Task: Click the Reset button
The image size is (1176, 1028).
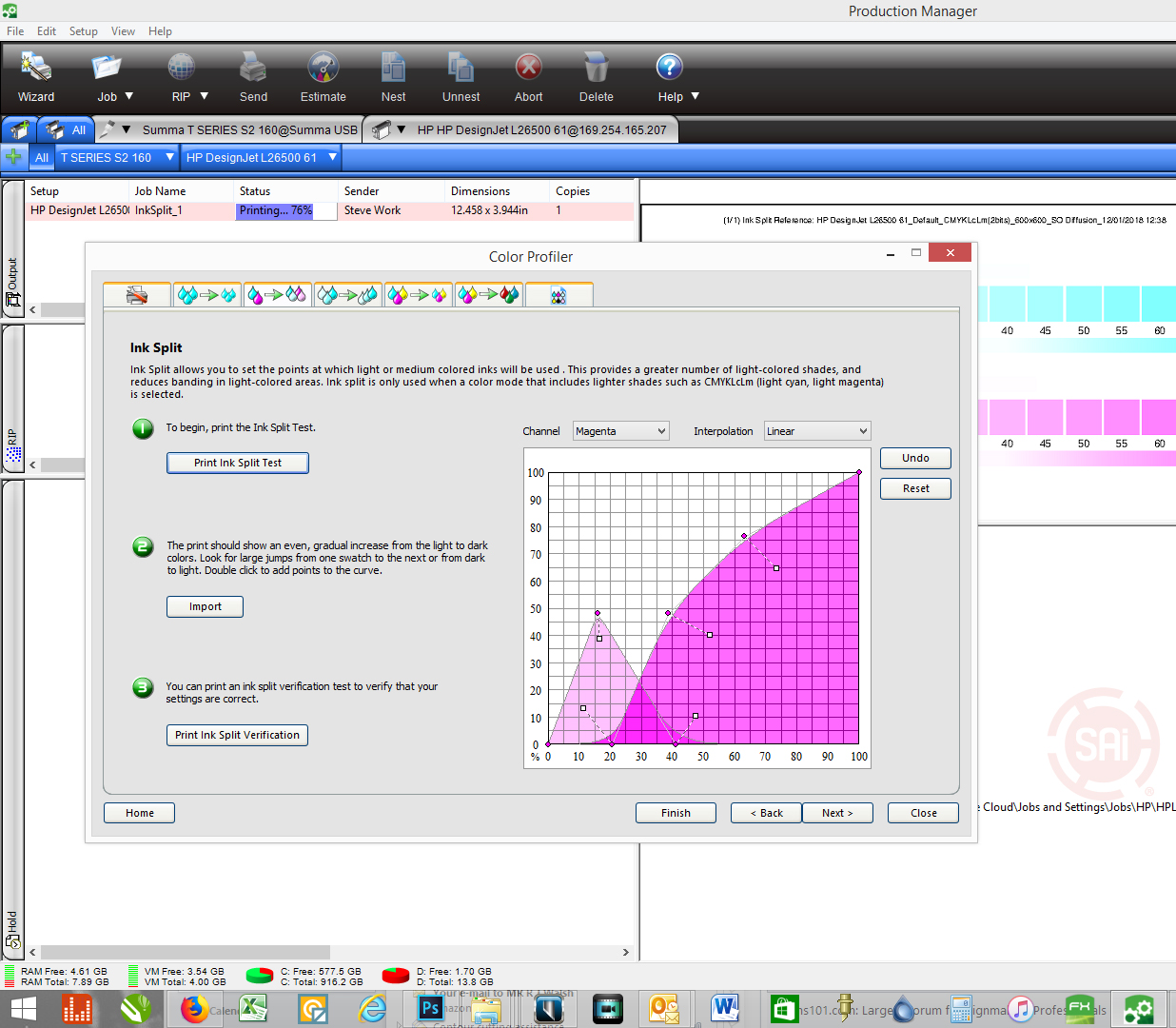Action: click(x=915, y=488)
